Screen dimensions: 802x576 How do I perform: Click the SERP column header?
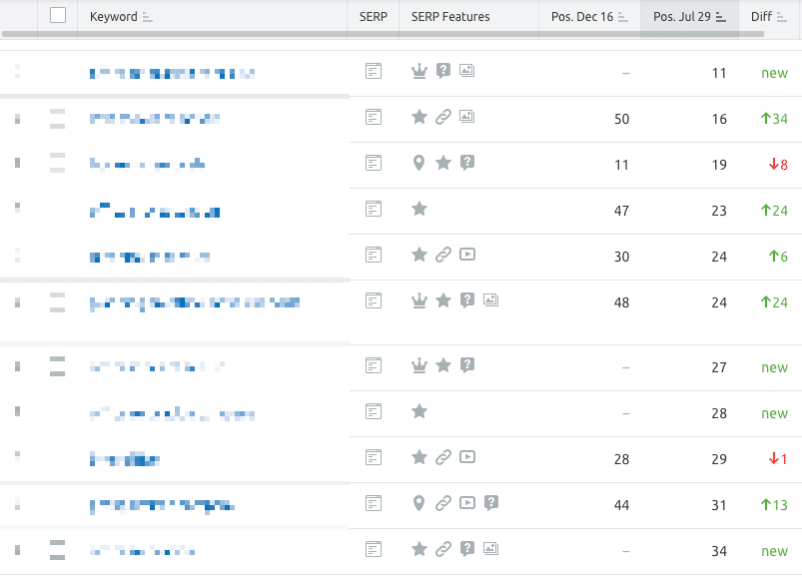[373, 17]
